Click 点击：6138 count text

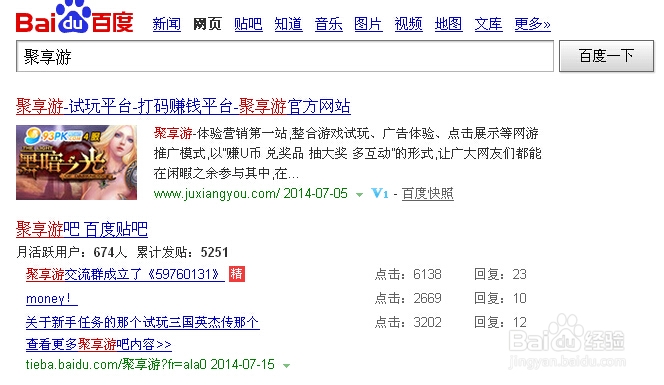pos(408,274)
